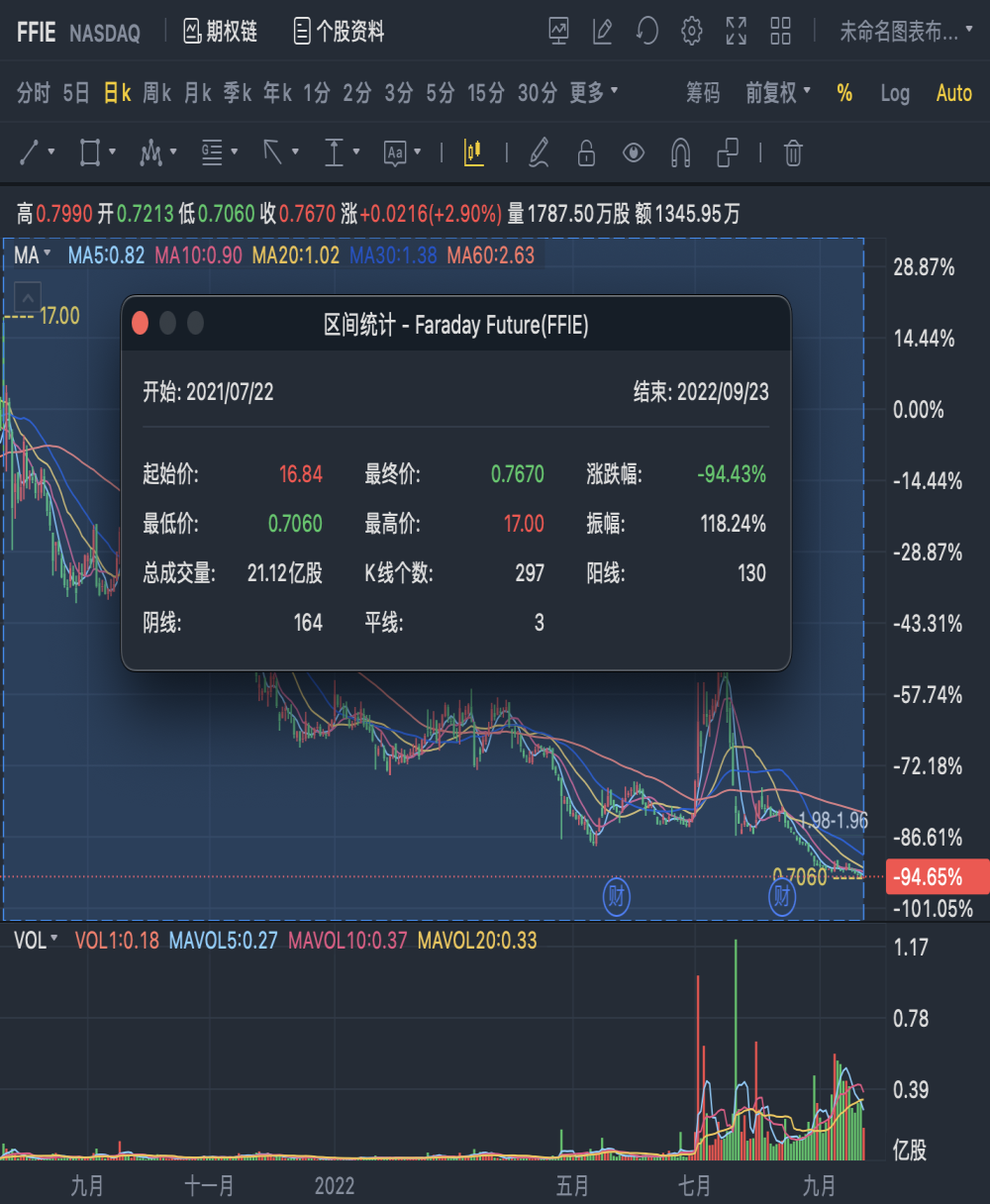Open chart settings gear icon
The height and width of the screenshot is (1204, 990).
click(x=692, y=32)
